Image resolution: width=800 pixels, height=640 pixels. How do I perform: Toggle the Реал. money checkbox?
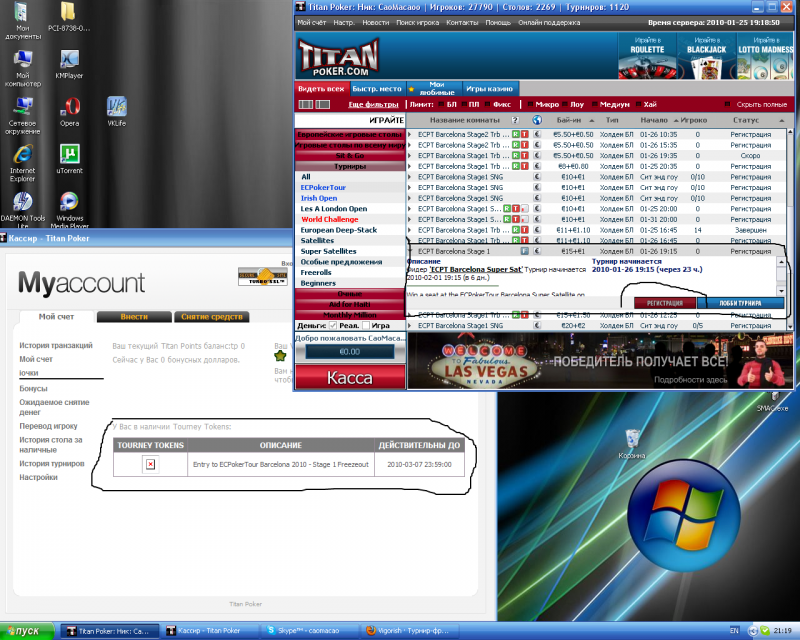pyautogui.click(x=333, y=326)
